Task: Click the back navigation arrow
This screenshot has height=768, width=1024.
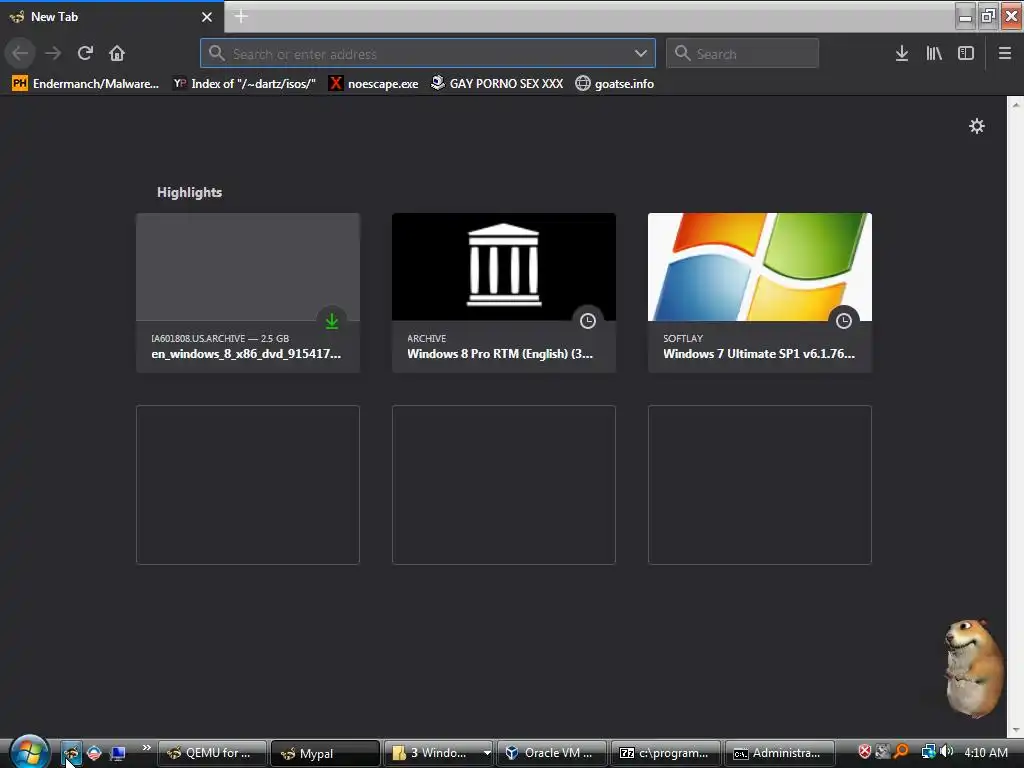Action: 20,53
